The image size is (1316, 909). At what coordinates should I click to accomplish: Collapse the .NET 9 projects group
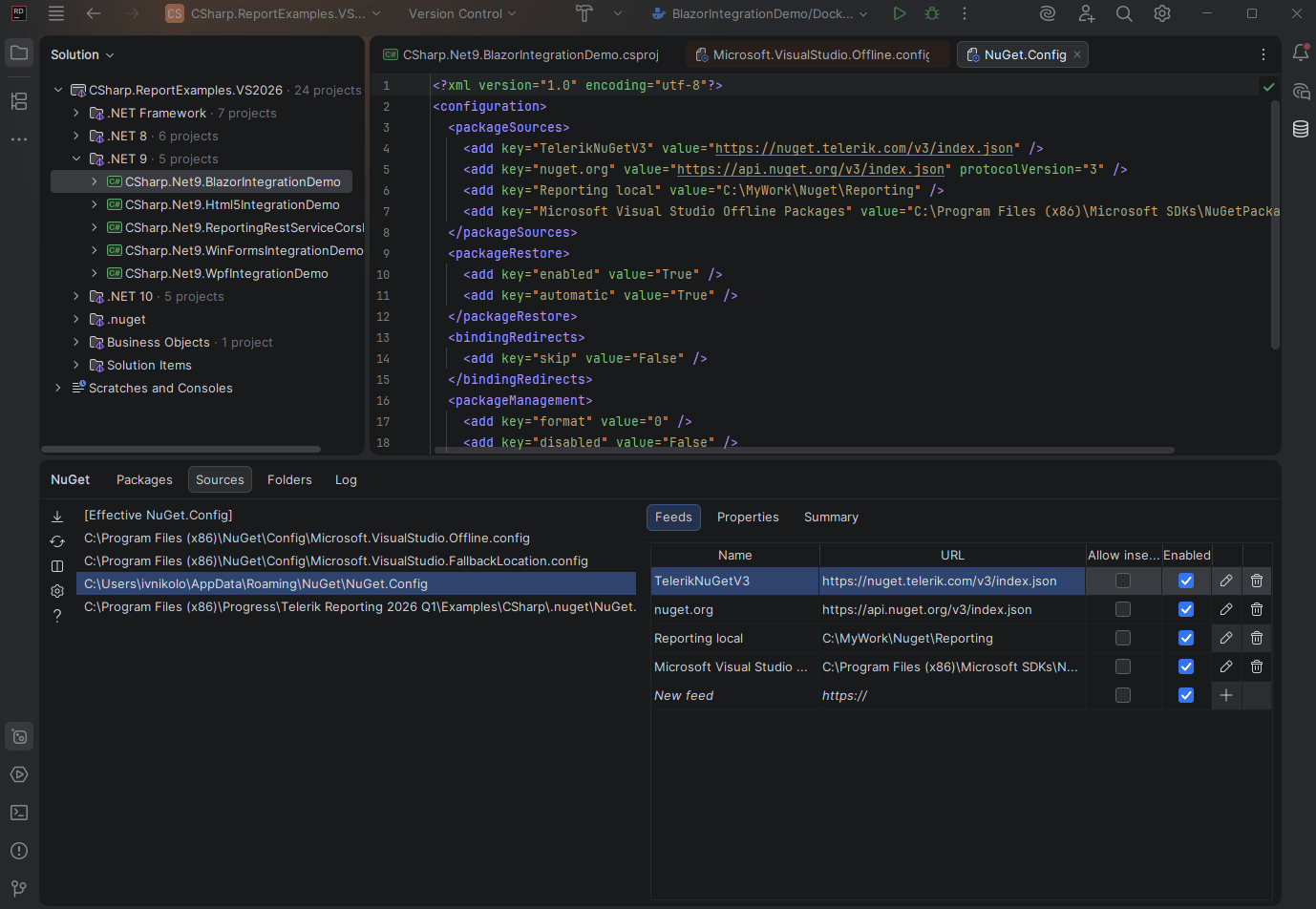pyautogui.click(x=76, y=159)
